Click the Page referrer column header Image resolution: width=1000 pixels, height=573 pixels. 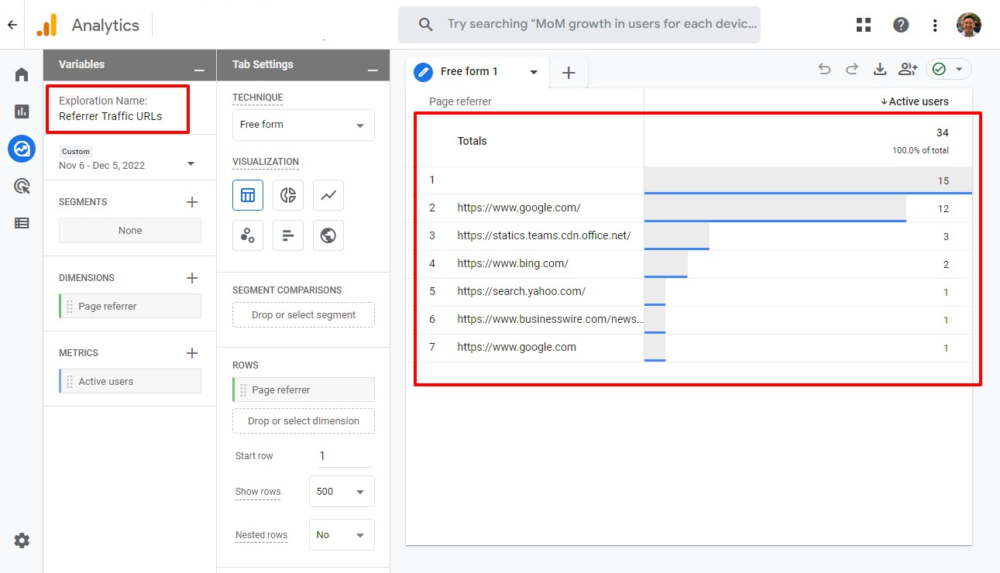click(x=460, y=101)
